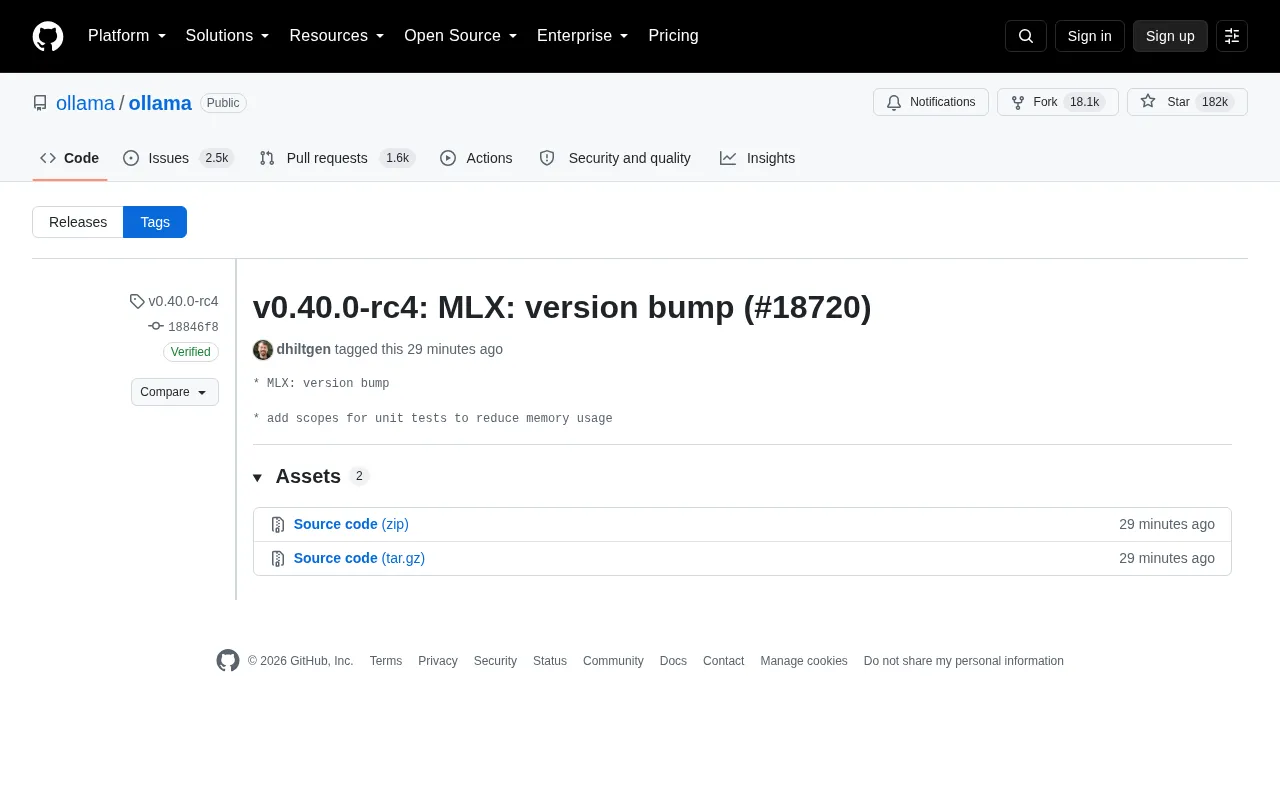Switch to the Issues tab
This screenshot has height=800, width=1280.
(x=178, y=158)
